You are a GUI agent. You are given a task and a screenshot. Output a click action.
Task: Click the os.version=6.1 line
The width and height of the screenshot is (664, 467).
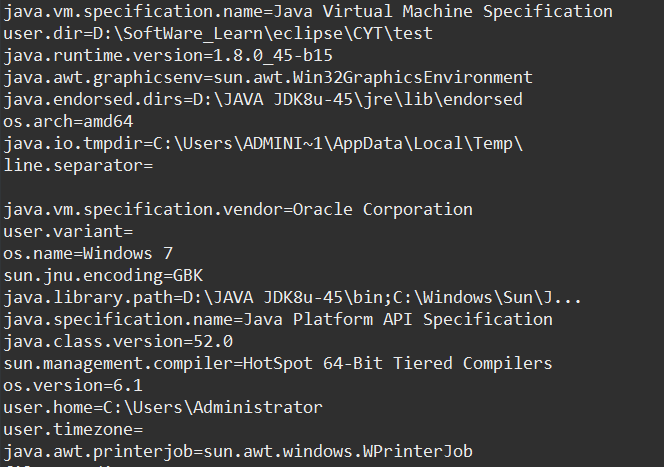tap(73, 386)
